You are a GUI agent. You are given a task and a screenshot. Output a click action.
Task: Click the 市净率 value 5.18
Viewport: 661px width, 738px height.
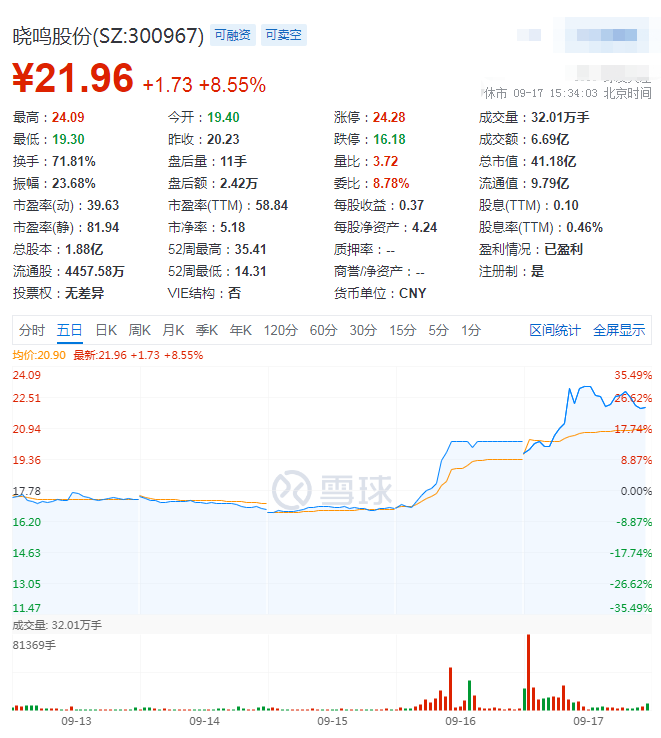click(233, 228)
